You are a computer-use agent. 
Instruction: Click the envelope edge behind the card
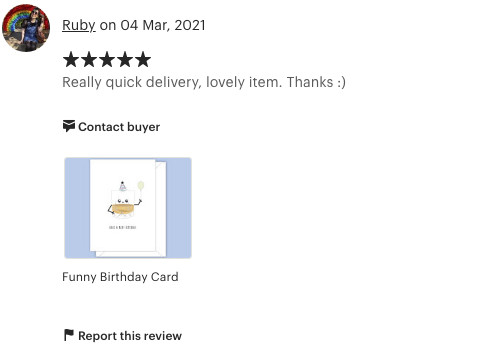[161, 208]
